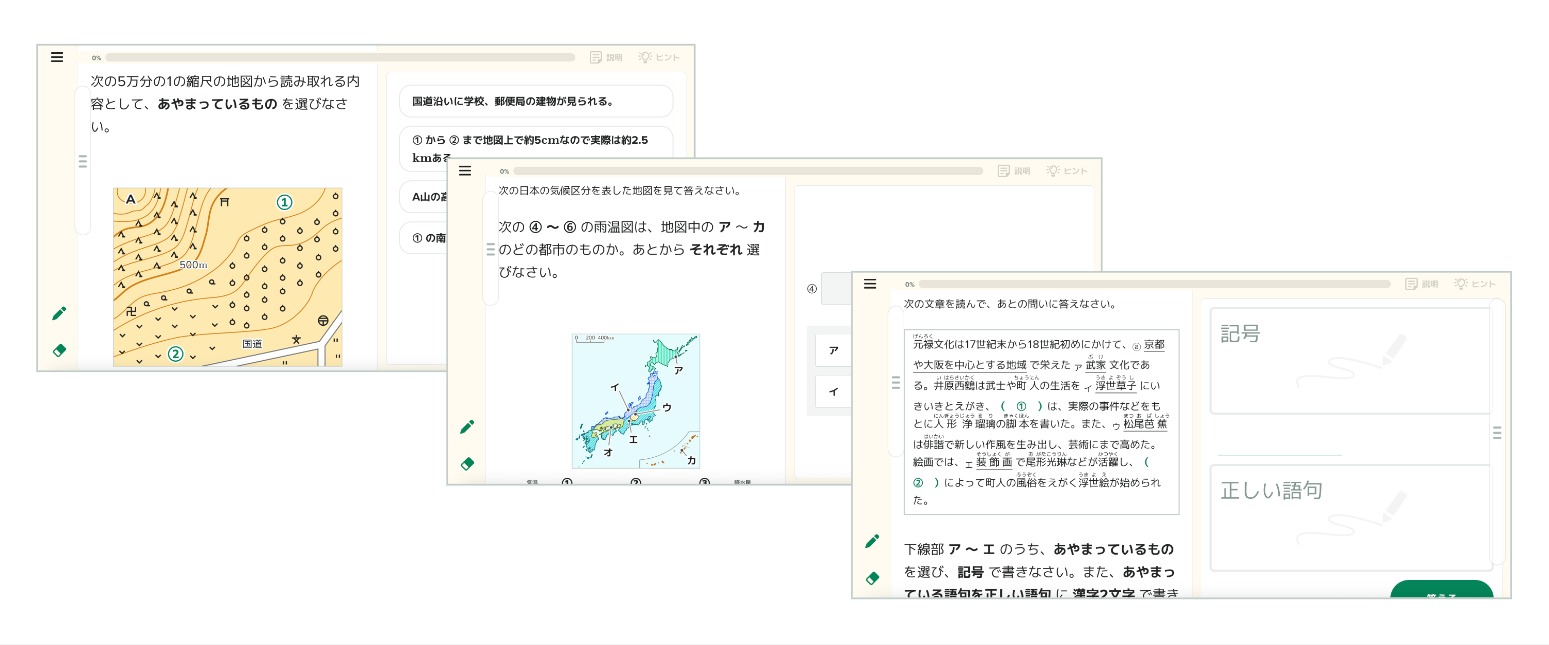Select eraser tool in the 元禄文化 question window
The image size is (1549, 645).
point(872,578)
